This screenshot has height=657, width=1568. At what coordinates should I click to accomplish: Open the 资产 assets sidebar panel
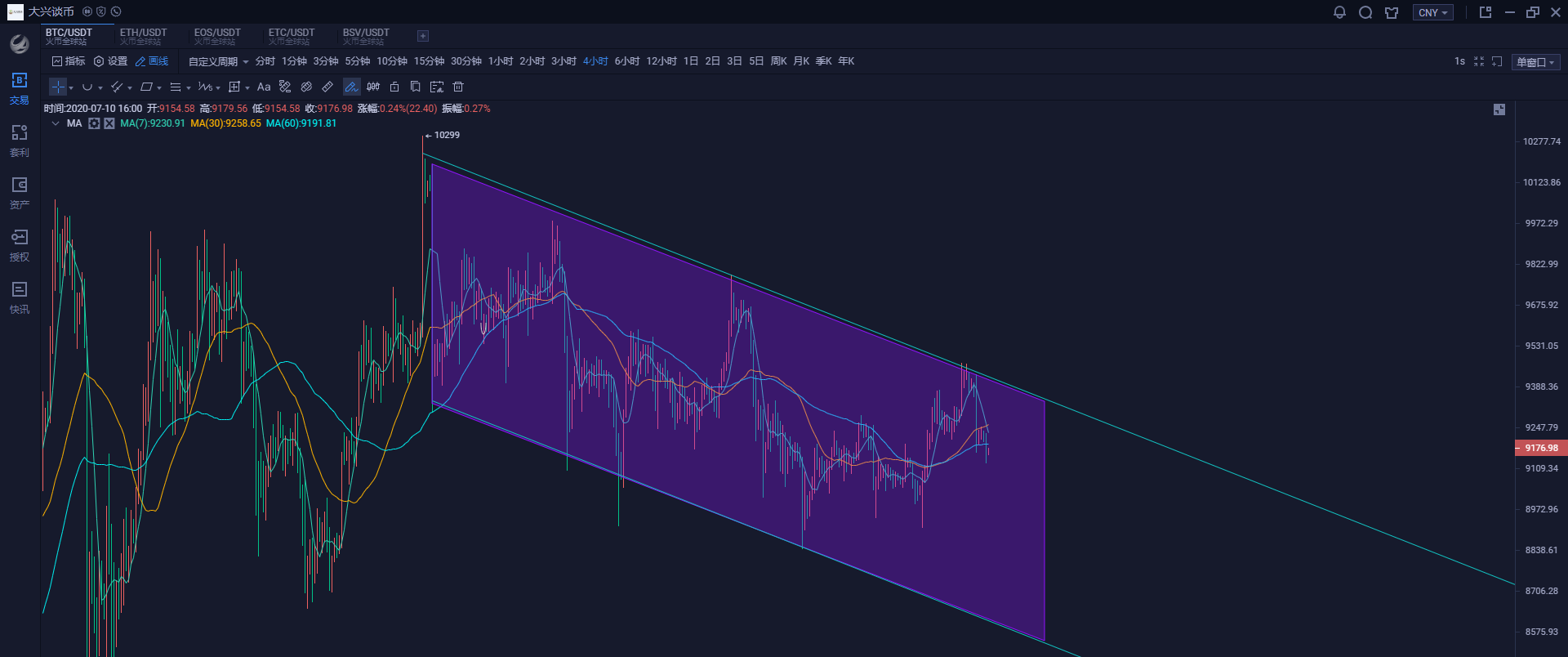tap(20, 193)
